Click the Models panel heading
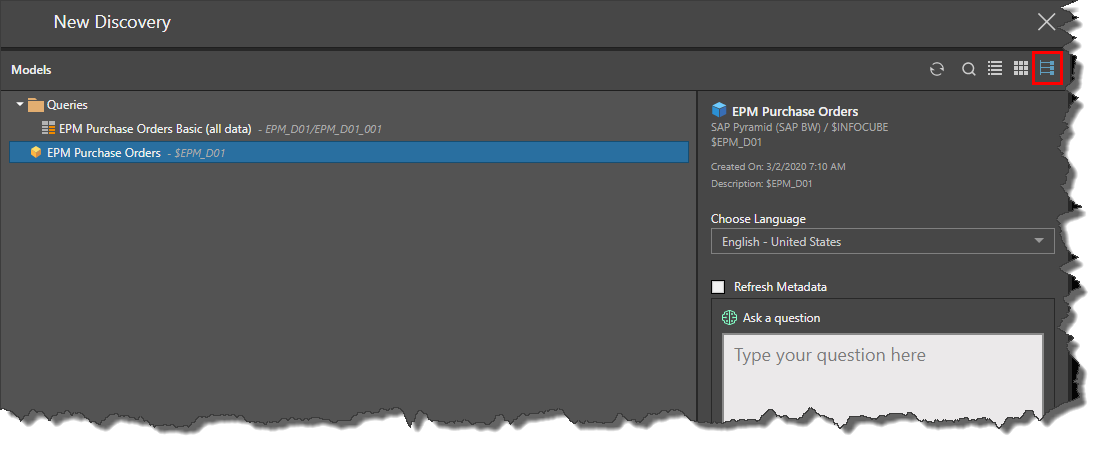This screenshot has height=453, width=1103. coord(31,70)
